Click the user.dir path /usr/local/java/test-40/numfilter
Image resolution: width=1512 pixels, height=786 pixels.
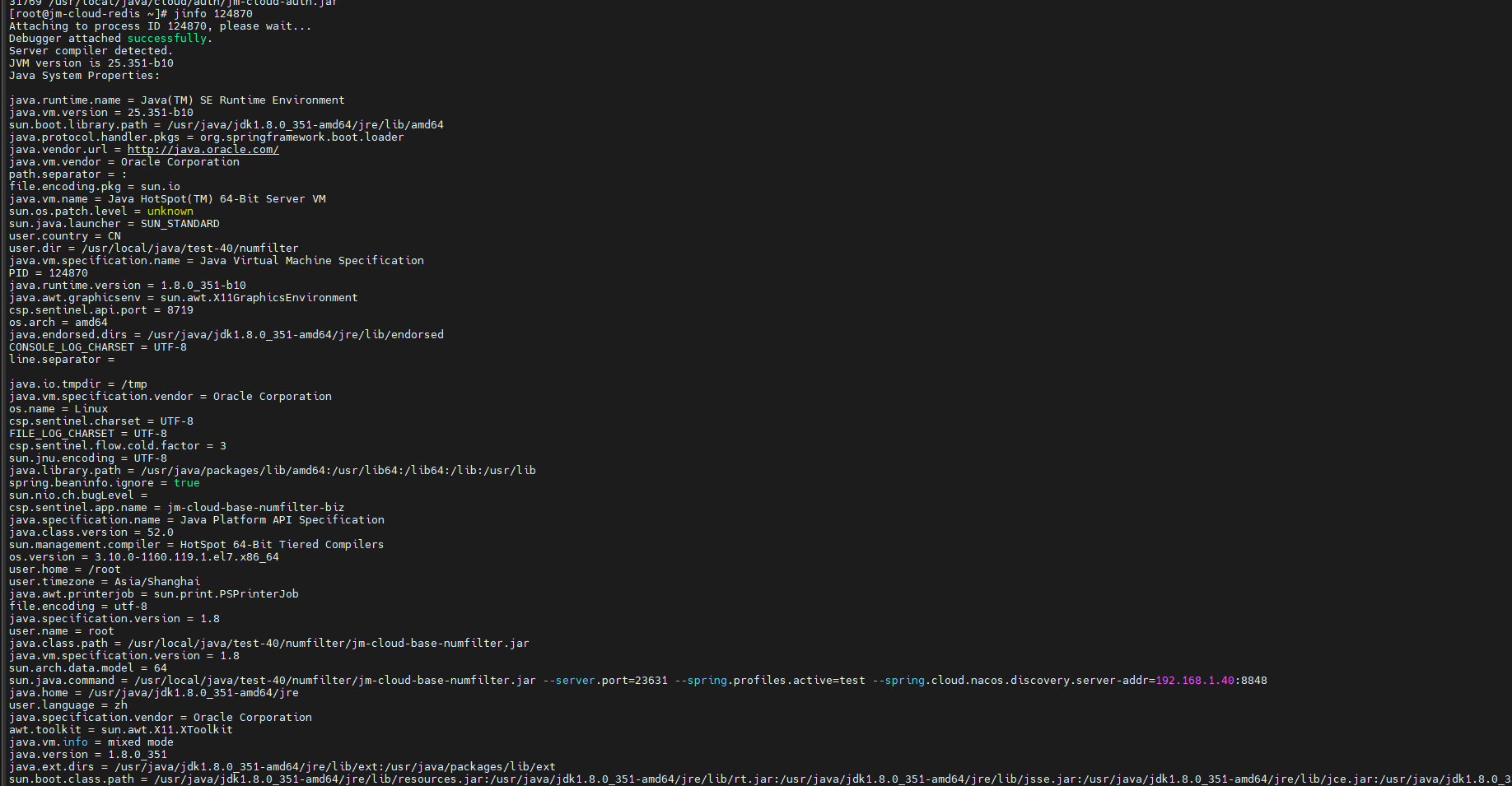click(189, 249)
